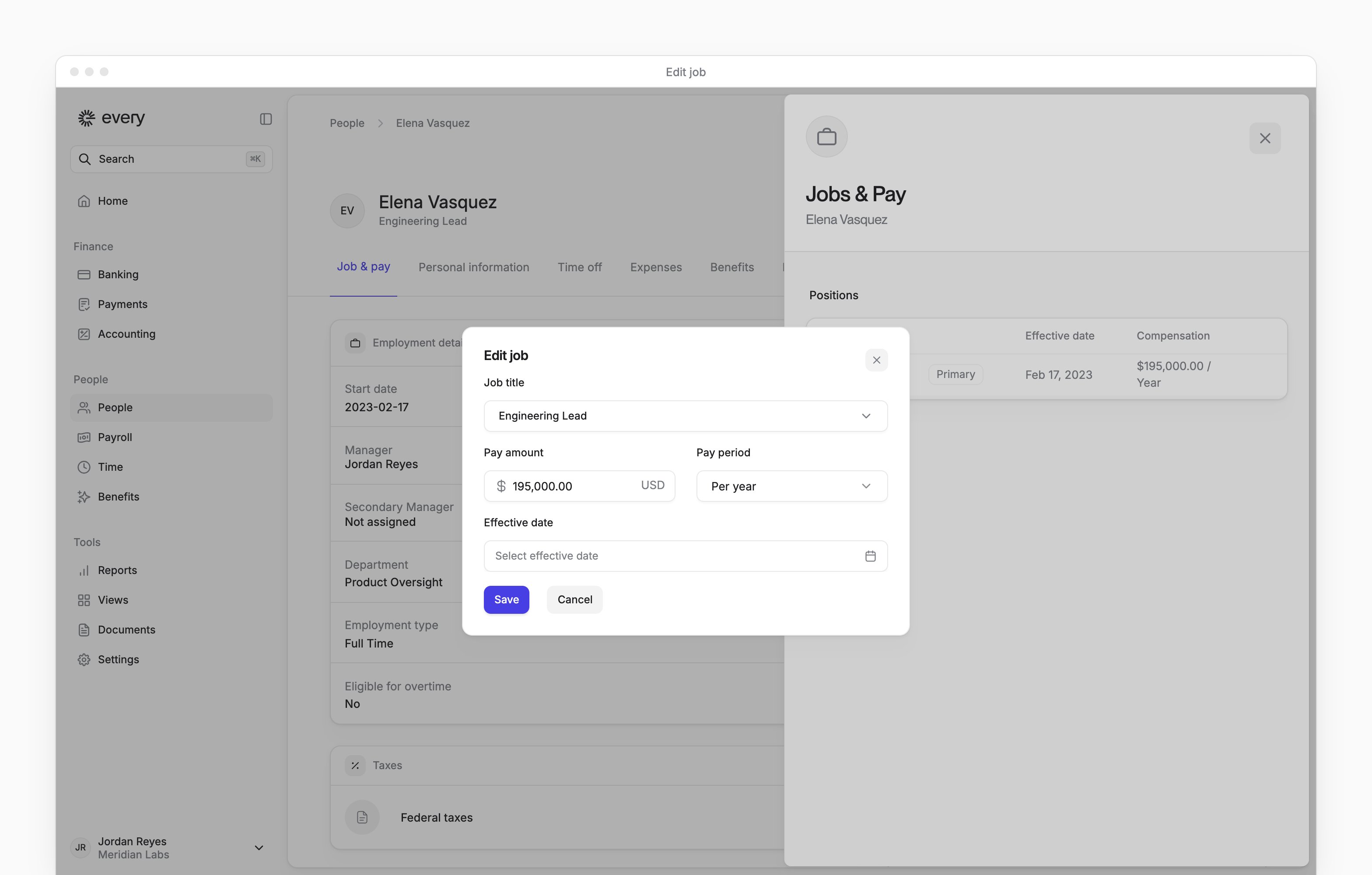
Task: Close the Jobs & Pay panel
Action: [x=1265, y=138]
